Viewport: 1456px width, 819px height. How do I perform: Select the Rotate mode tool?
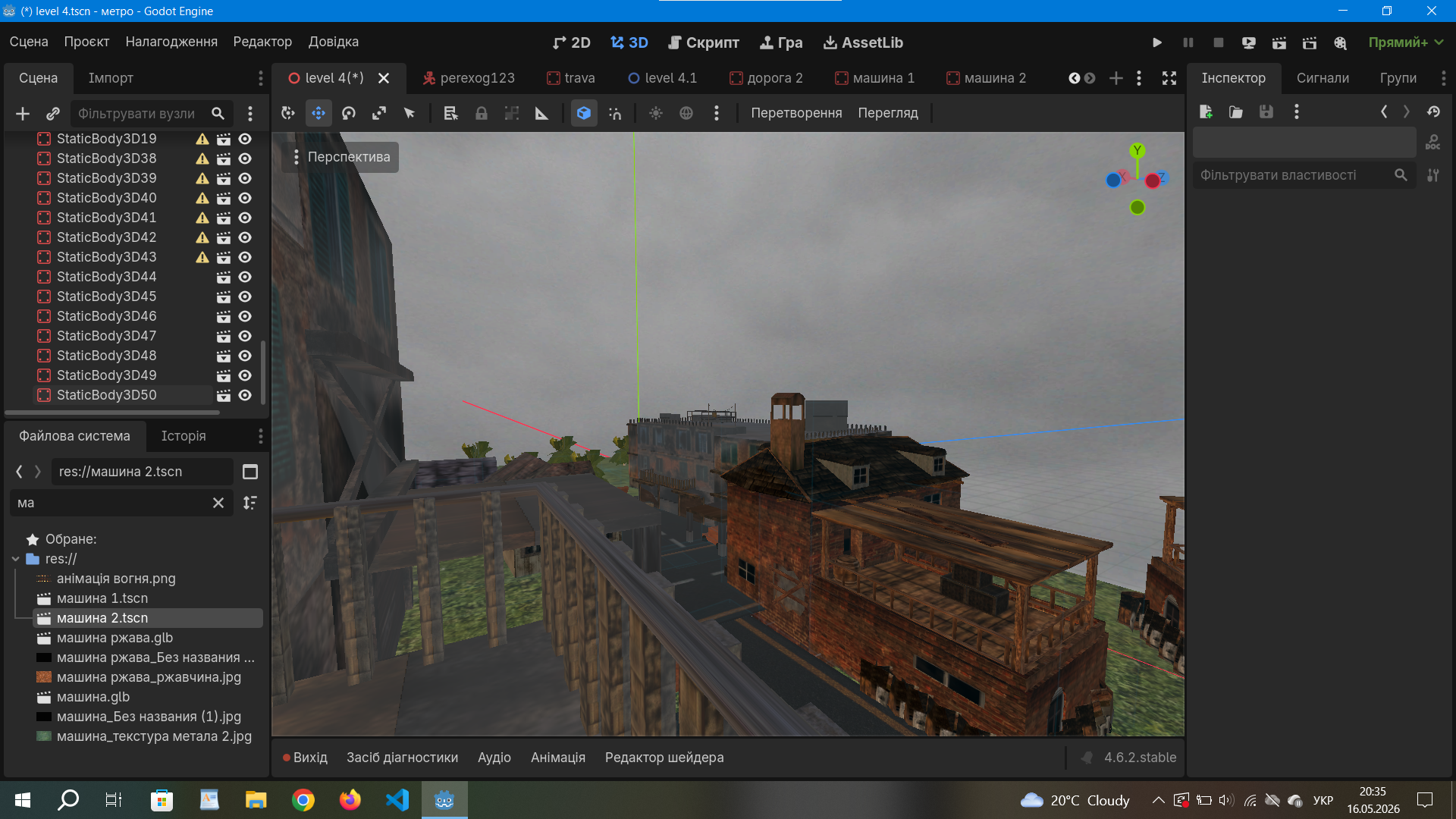tap(349, 113)
